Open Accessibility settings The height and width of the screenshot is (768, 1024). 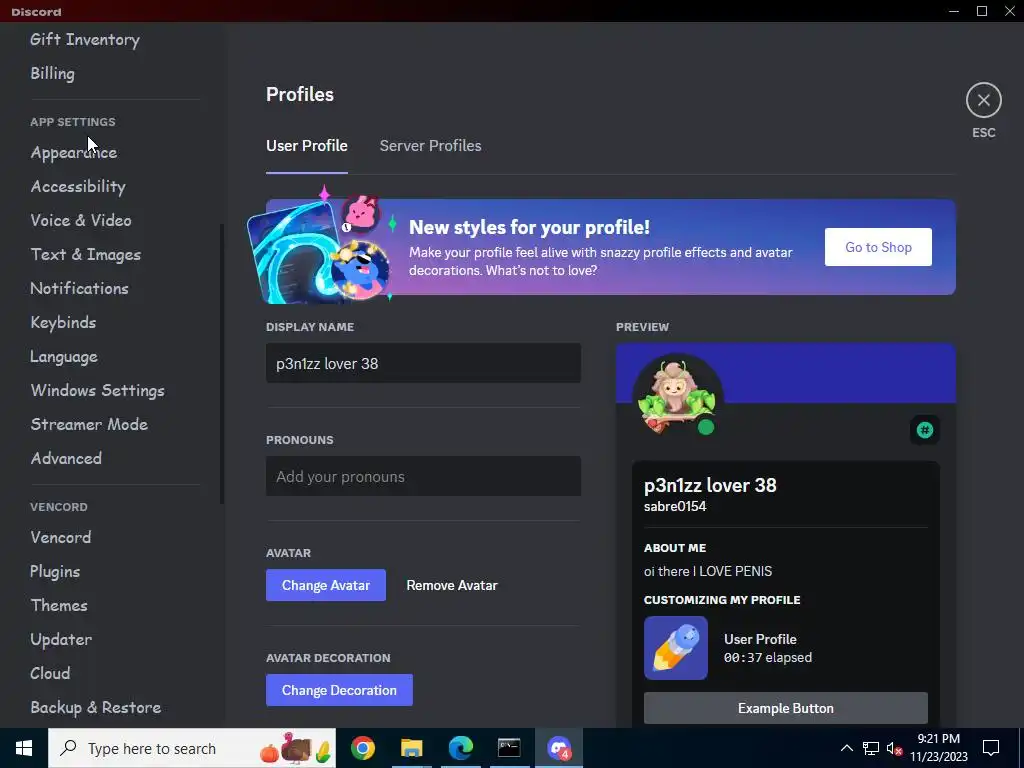point(78,186)
